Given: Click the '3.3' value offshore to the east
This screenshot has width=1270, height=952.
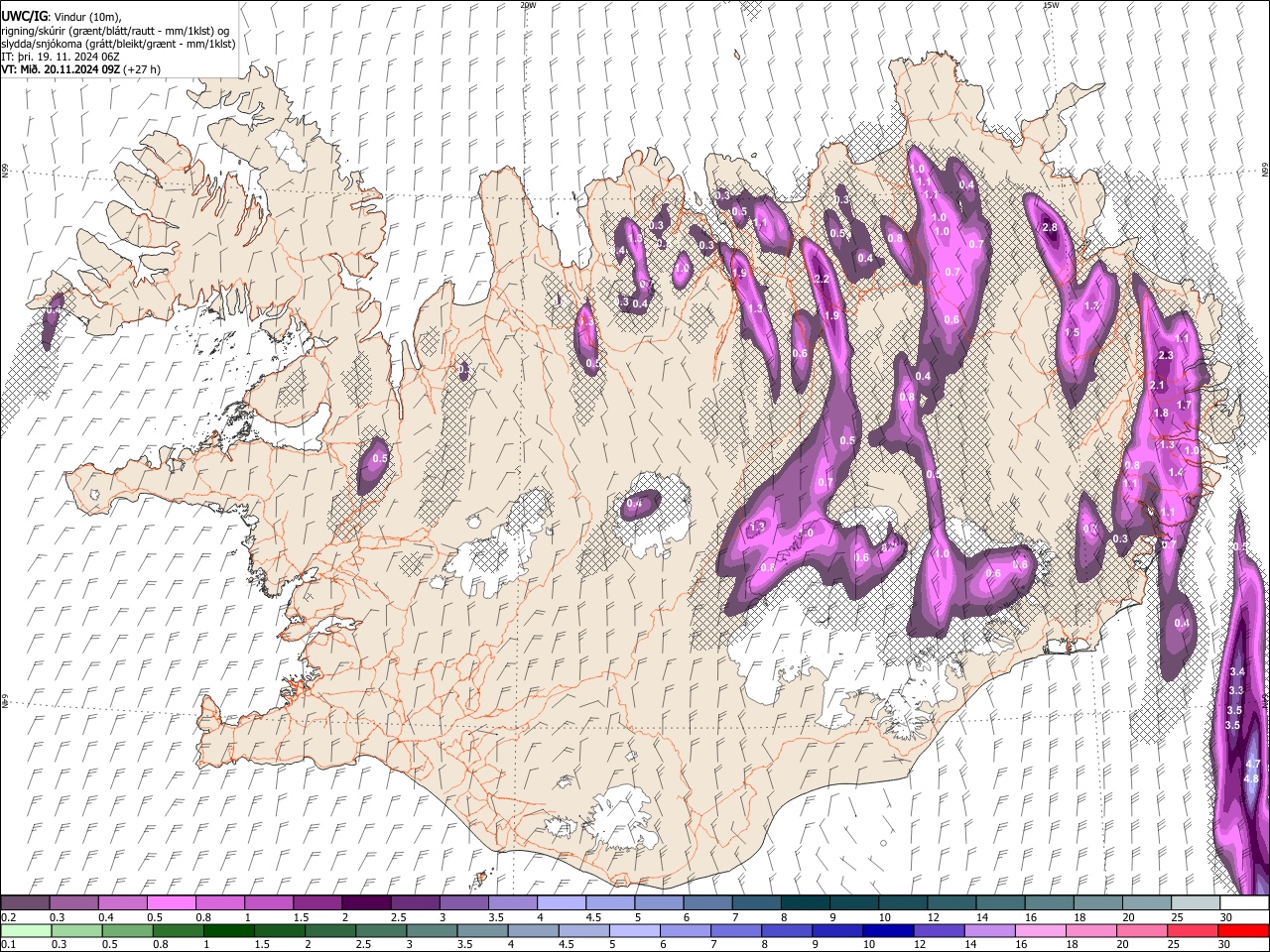Looking at the screenshot, I should tap(1235, 690).
